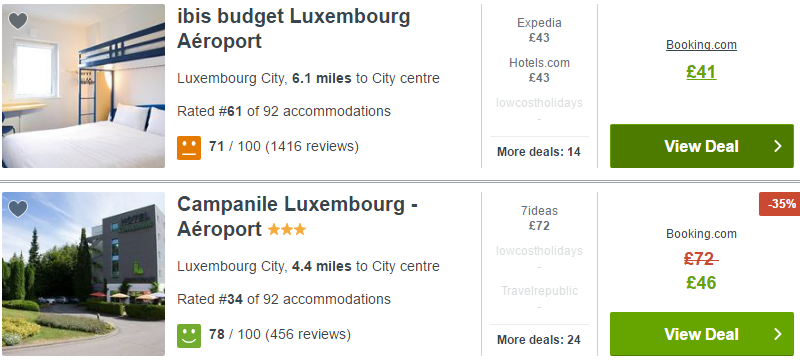Screen dimensions: 800x362
Task: Click arrow chevron on ibis View Deal
Action: point(778,146)
